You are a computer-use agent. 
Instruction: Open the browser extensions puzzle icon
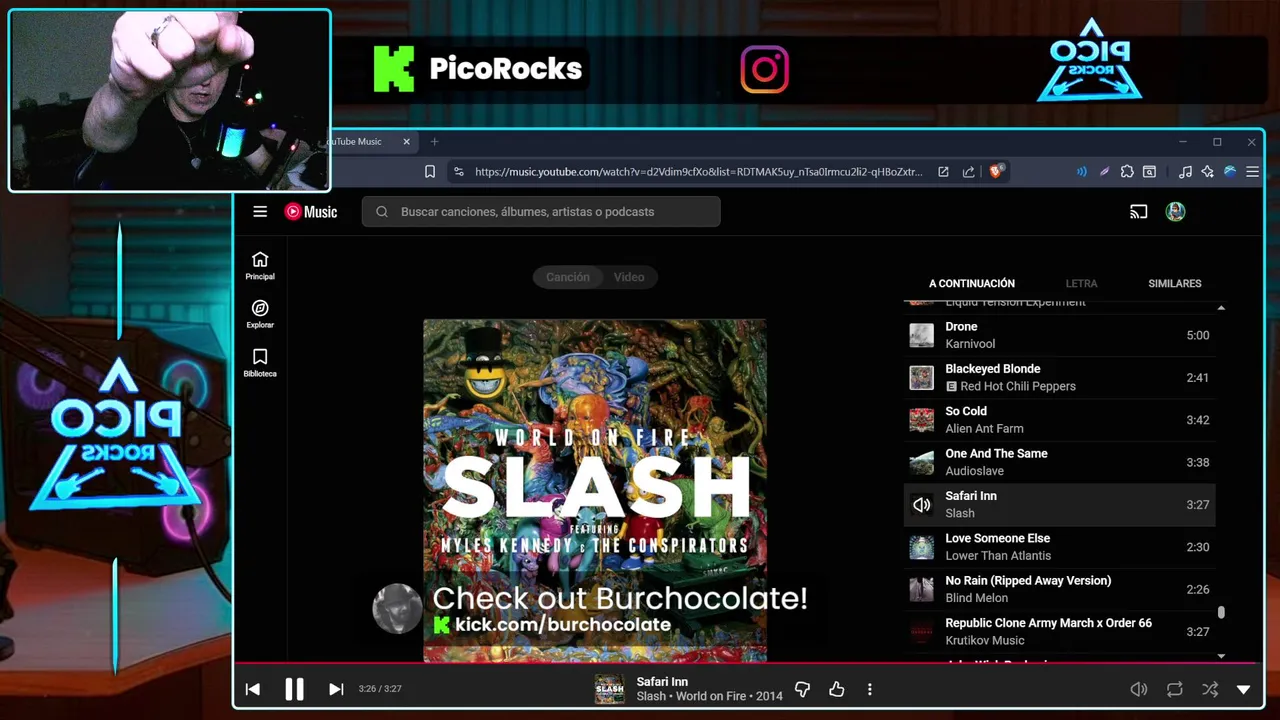click(1127, 172)
